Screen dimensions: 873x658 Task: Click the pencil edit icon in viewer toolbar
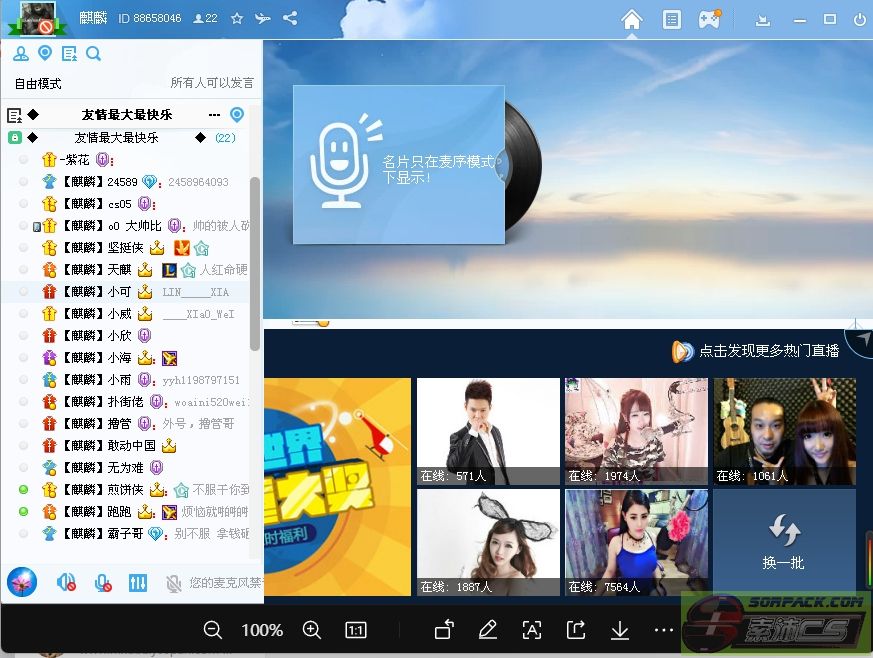click(x=487, y=630)
